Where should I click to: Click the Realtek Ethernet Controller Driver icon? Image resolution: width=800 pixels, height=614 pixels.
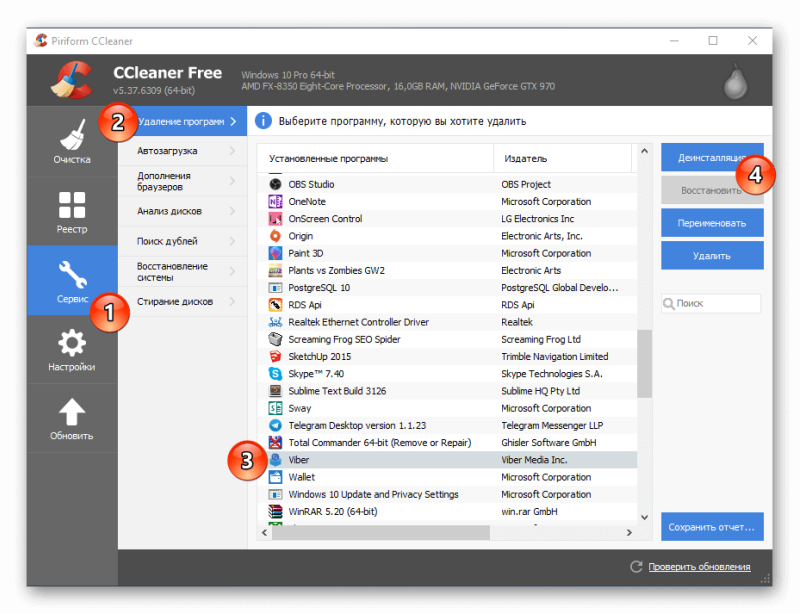[275, 322]
